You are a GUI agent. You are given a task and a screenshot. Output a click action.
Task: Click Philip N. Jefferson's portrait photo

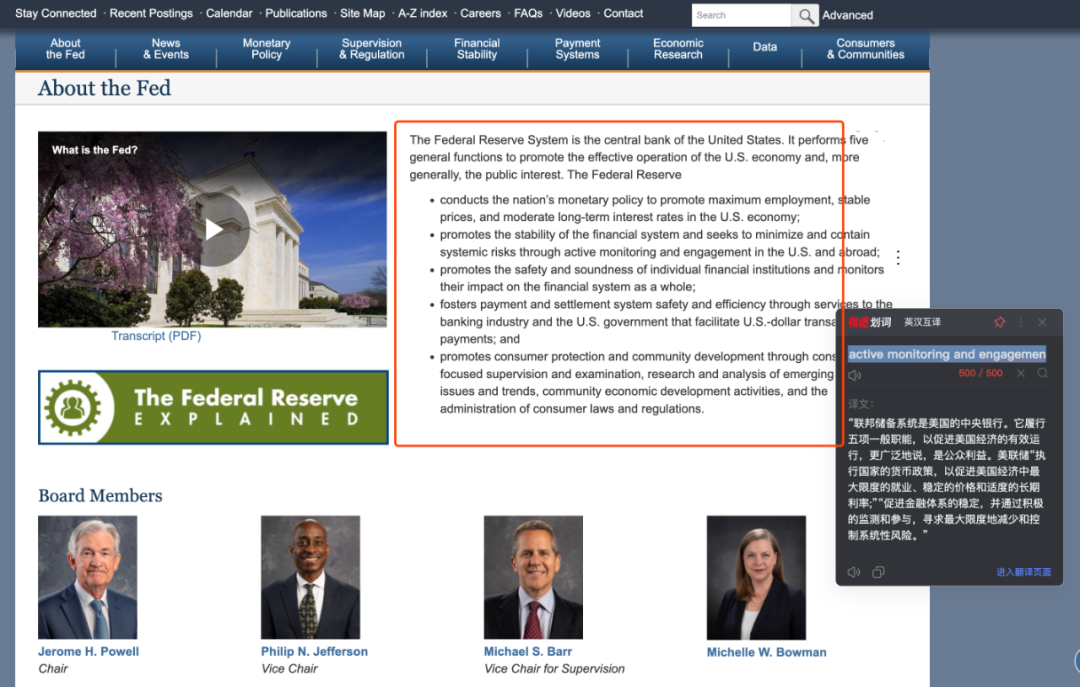[311, 577]
